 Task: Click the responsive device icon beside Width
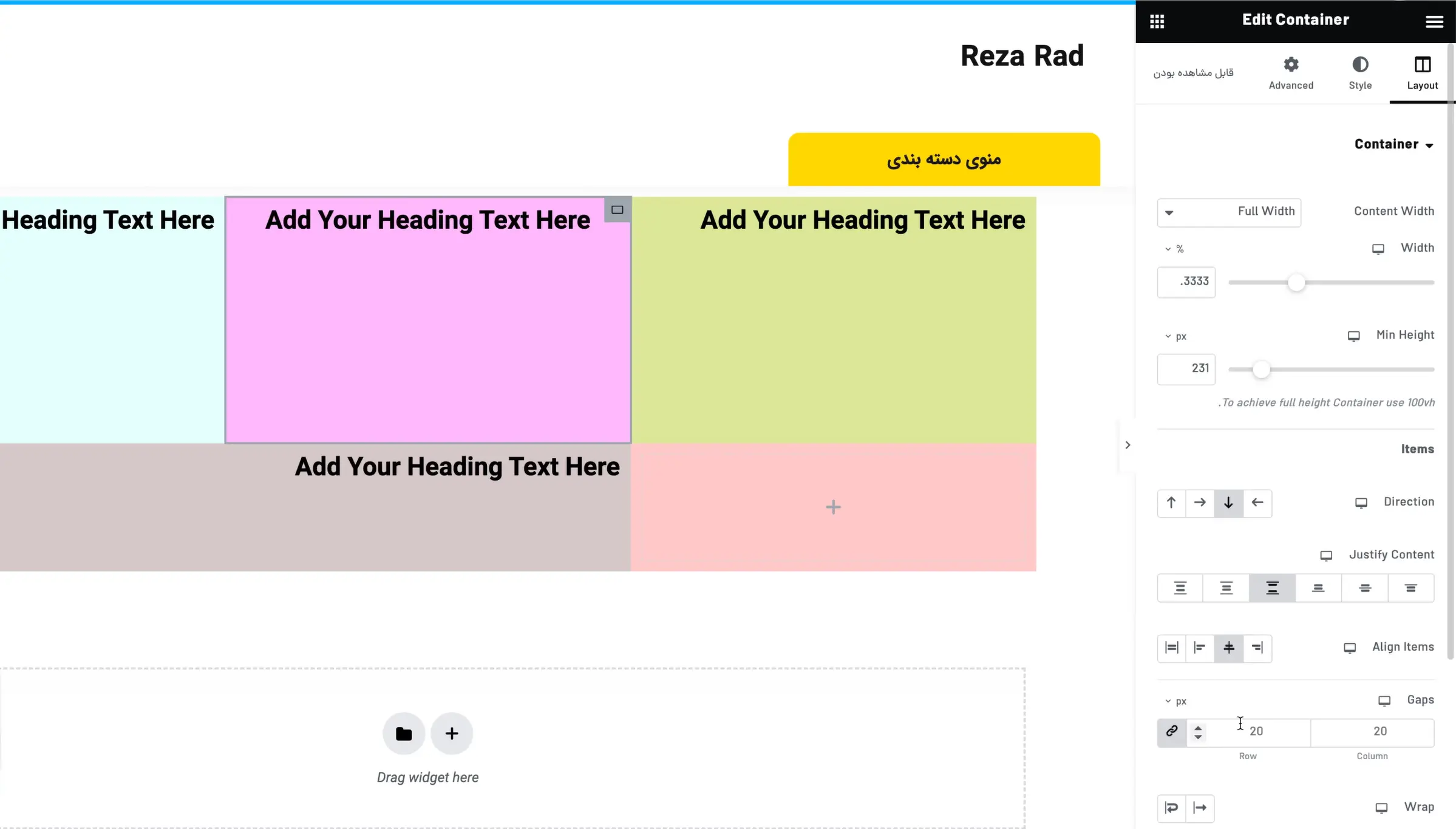pos(1378,249)
